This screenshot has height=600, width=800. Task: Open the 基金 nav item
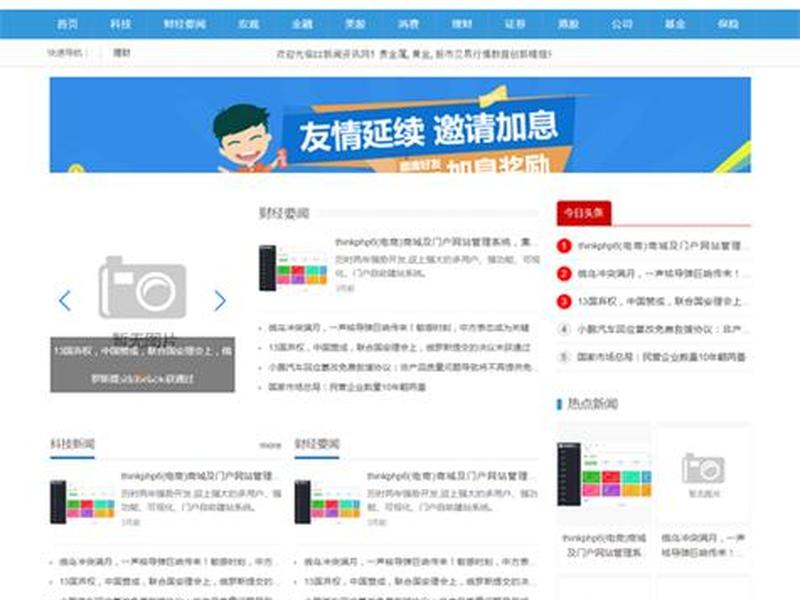675,24
